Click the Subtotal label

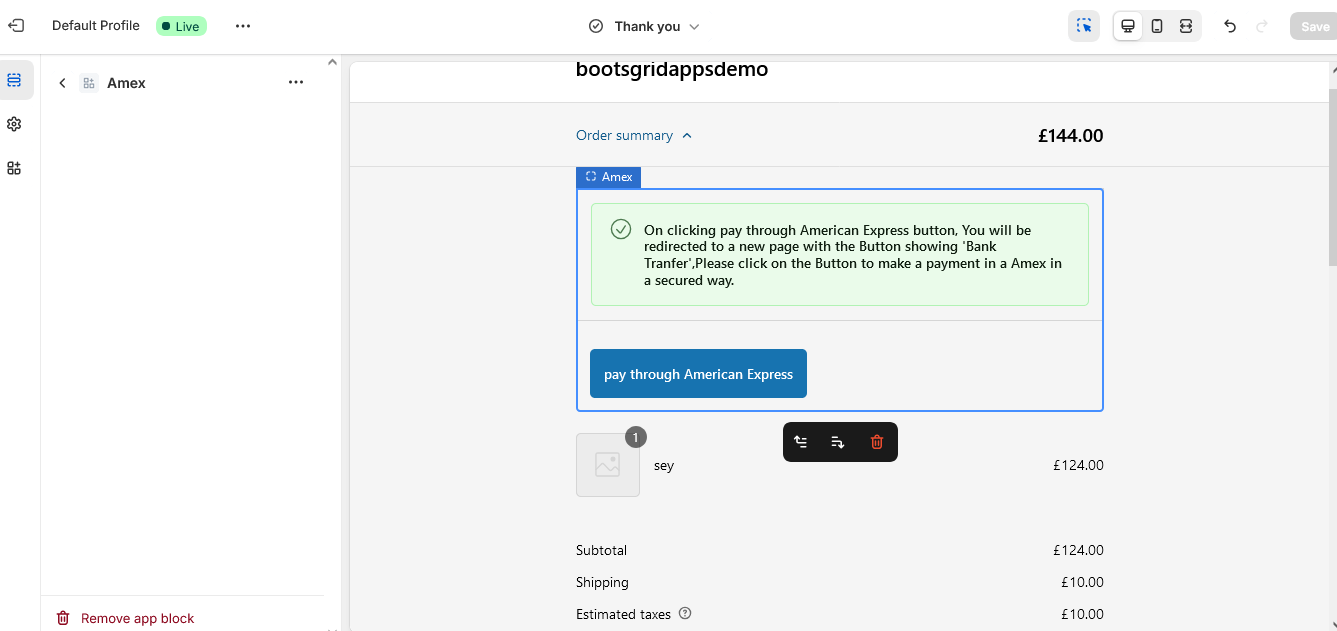point(602,550)
